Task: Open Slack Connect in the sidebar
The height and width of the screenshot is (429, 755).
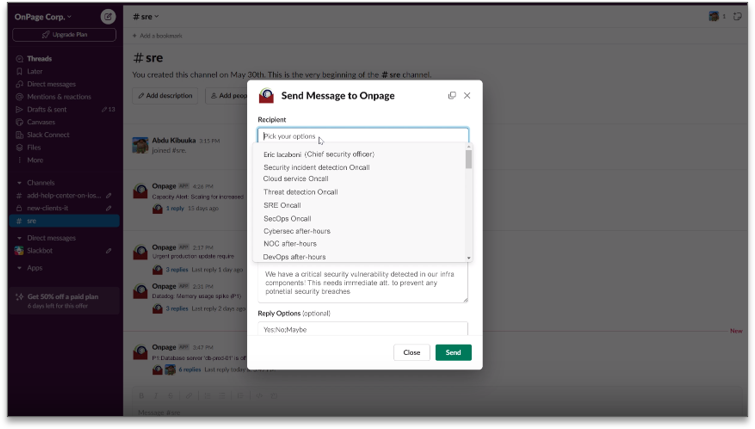Action: tap(48, 135)
